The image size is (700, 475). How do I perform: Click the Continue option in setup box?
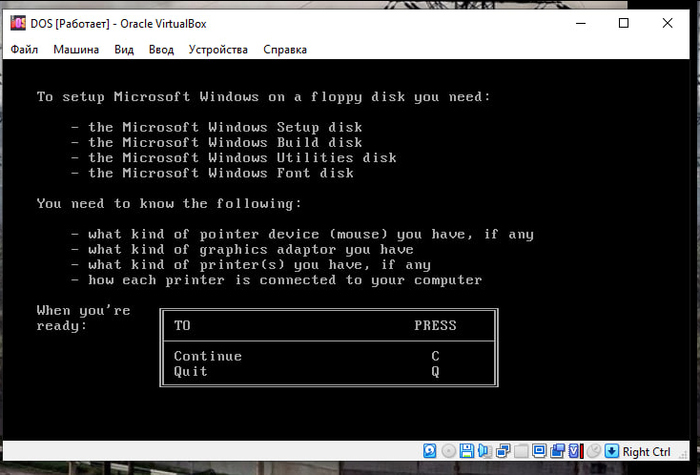(x=208, y=356)
